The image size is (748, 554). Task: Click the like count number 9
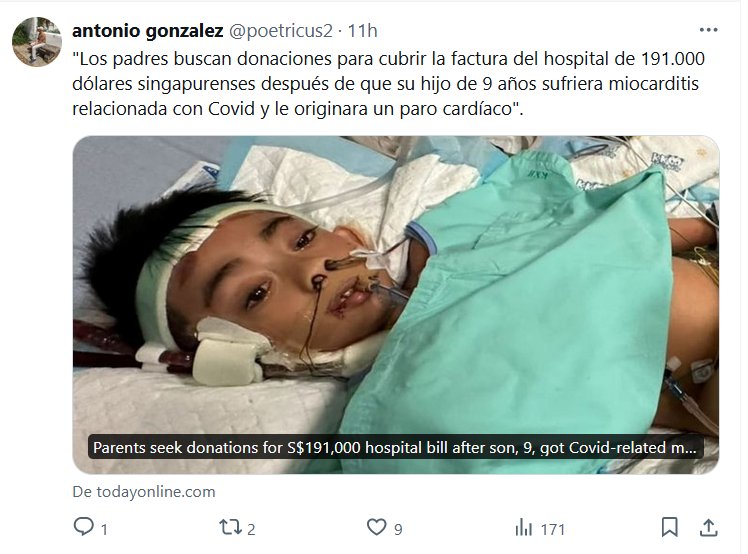(x=398, y=530)
